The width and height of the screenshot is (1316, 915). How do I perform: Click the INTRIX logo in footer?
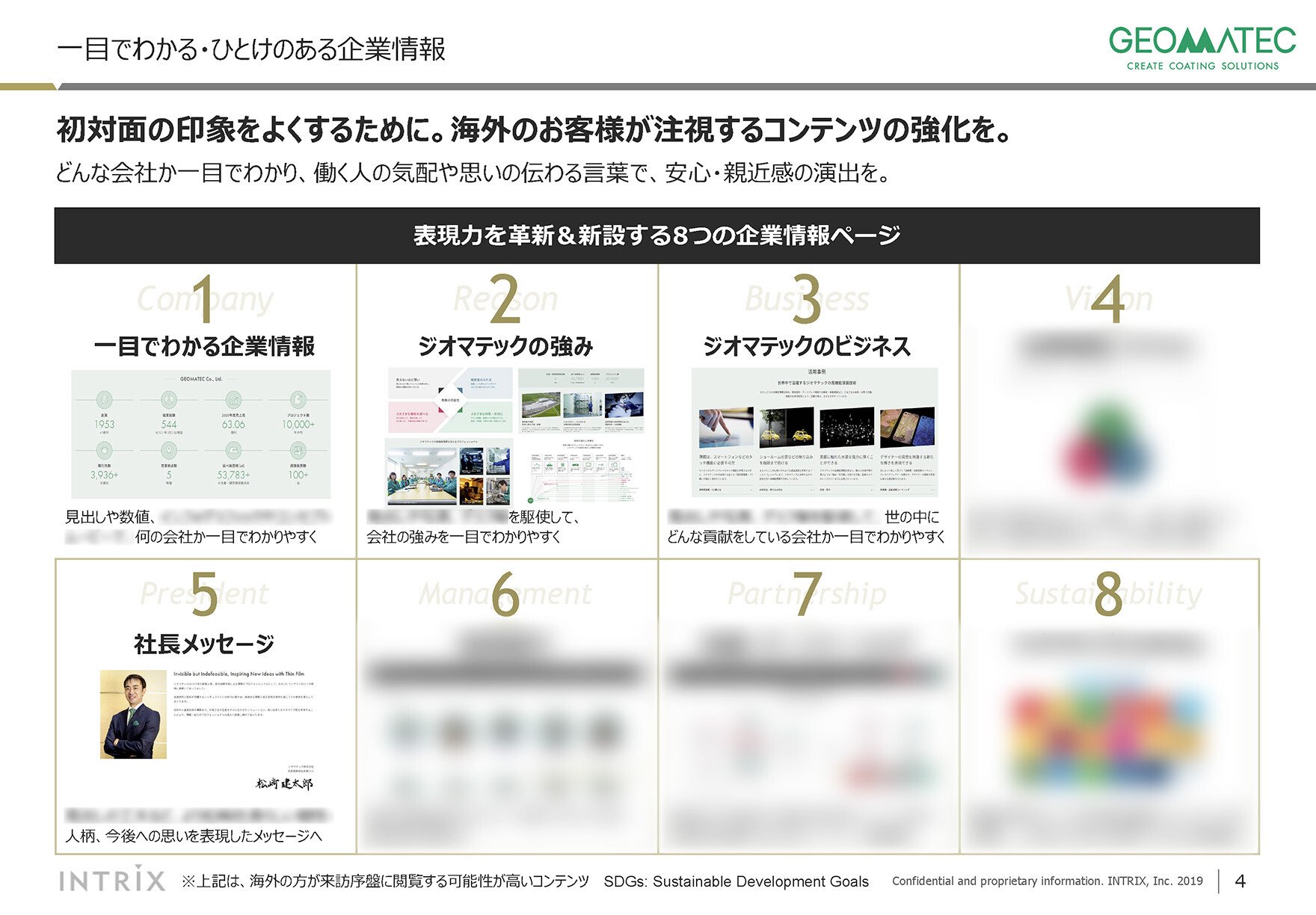pyautogui.click(x=112, y=879)
